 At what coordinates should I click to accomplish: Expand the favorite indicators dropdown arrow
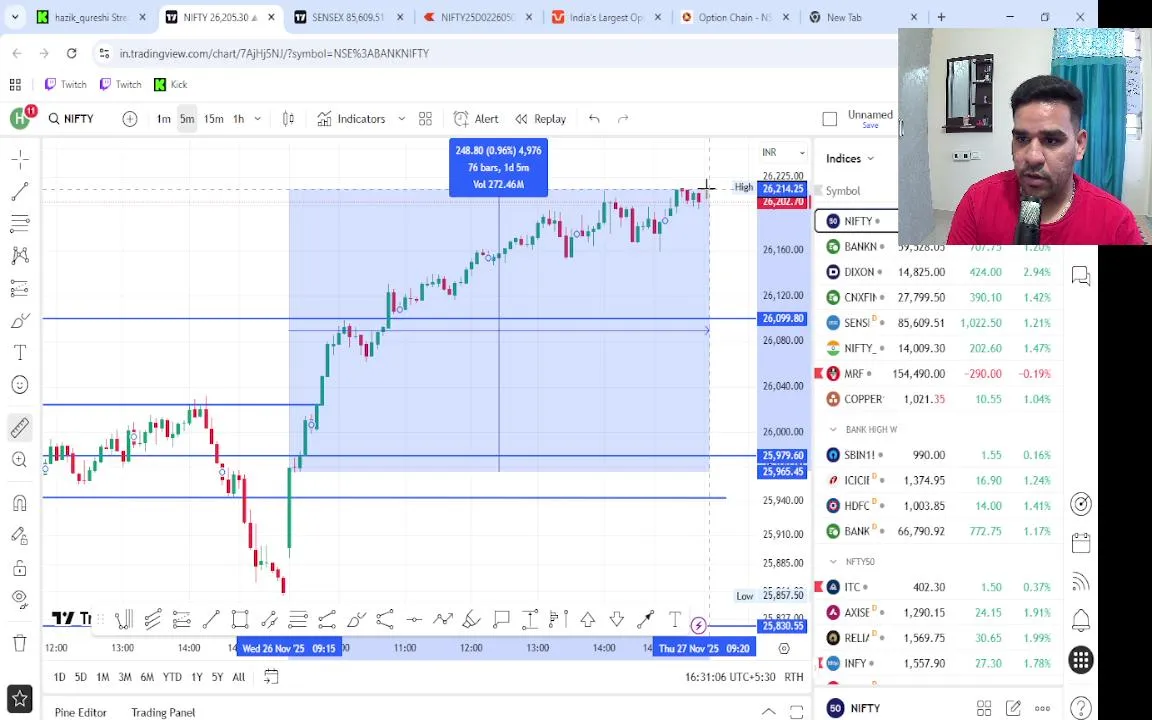(401, 119)
